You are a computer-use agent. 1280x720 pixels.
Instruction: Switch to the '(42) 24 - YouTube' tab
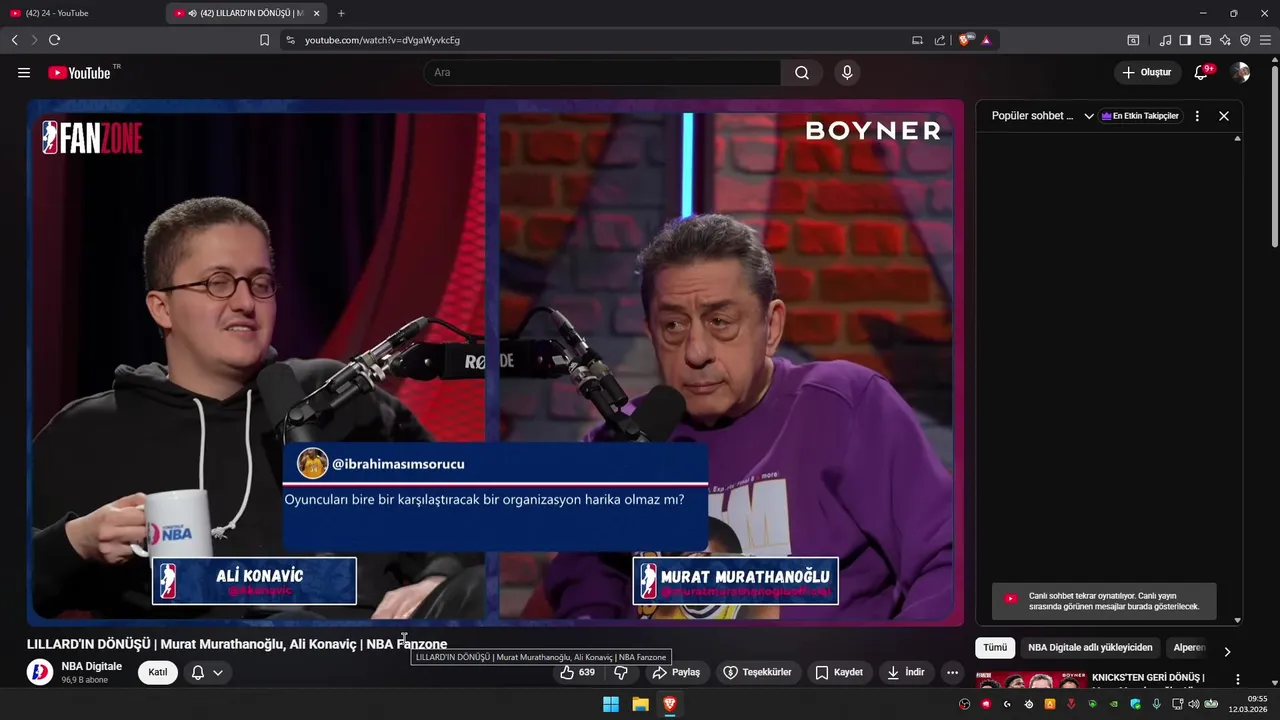(82, 13)
